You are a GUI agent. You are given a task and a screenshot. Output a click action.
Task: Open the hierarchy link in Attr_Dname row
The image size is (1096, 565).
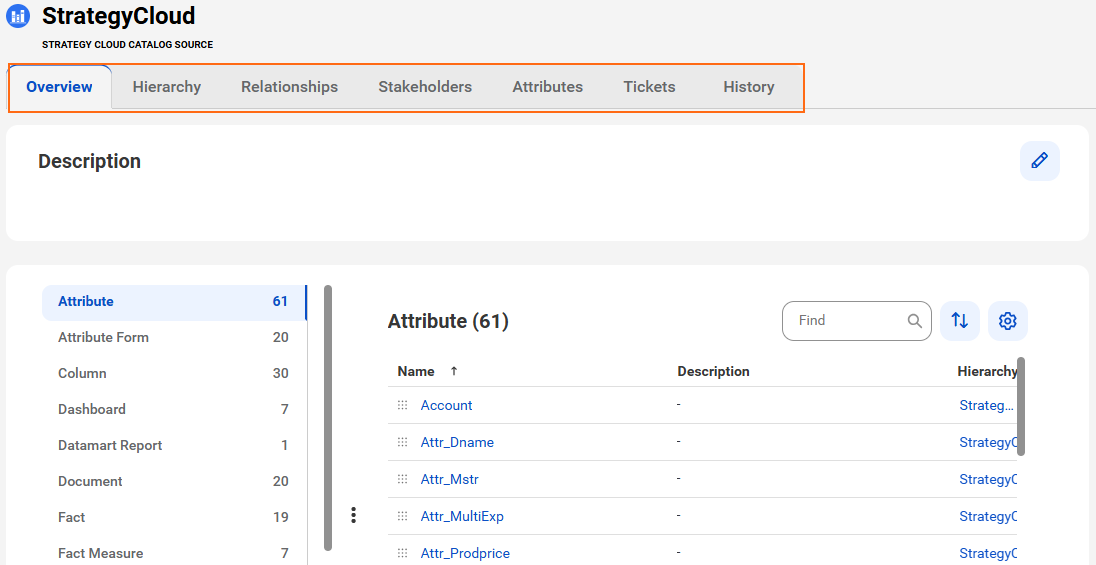[988, 443]
